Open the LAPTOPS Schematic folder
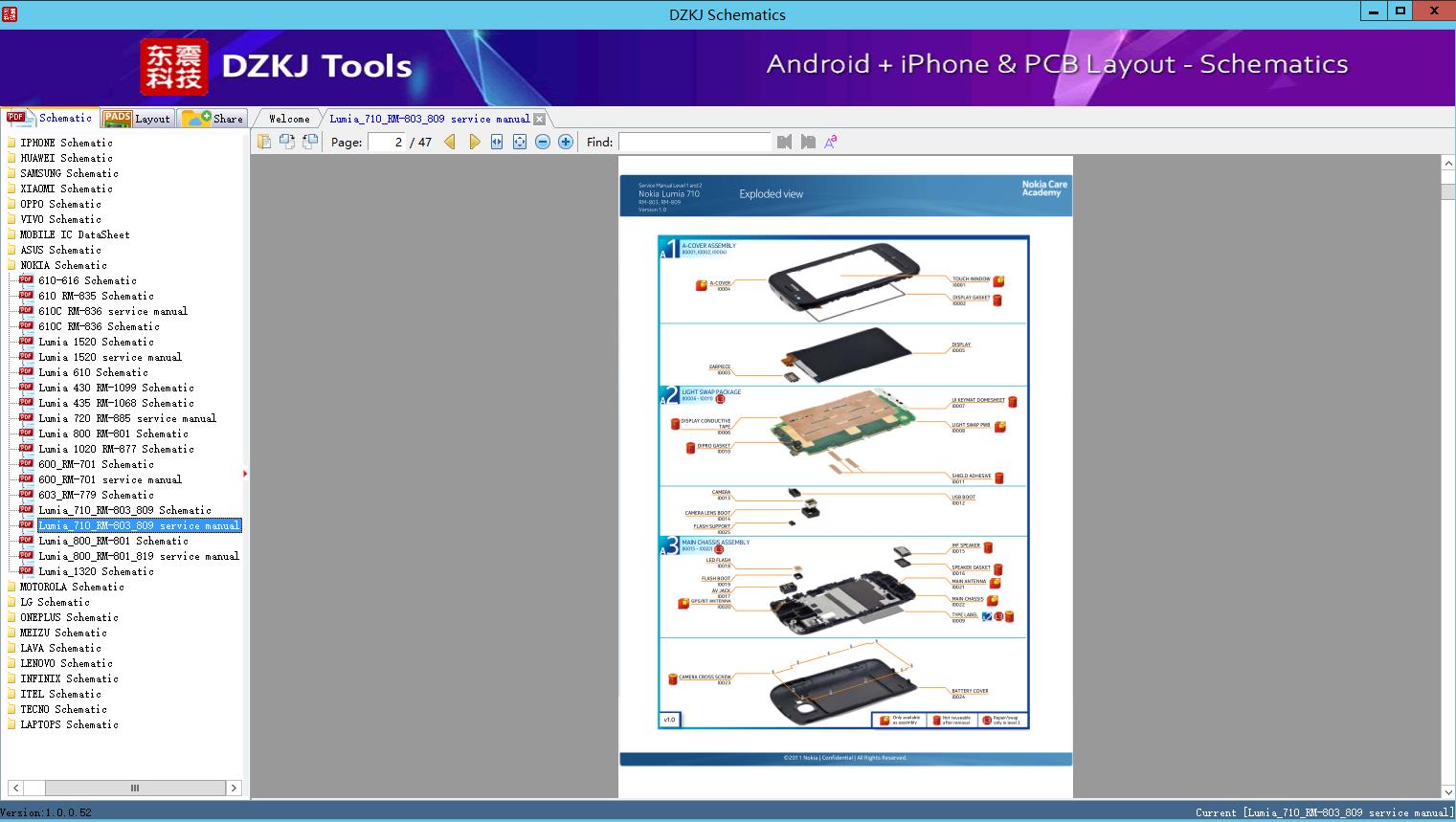 point(69,724)
